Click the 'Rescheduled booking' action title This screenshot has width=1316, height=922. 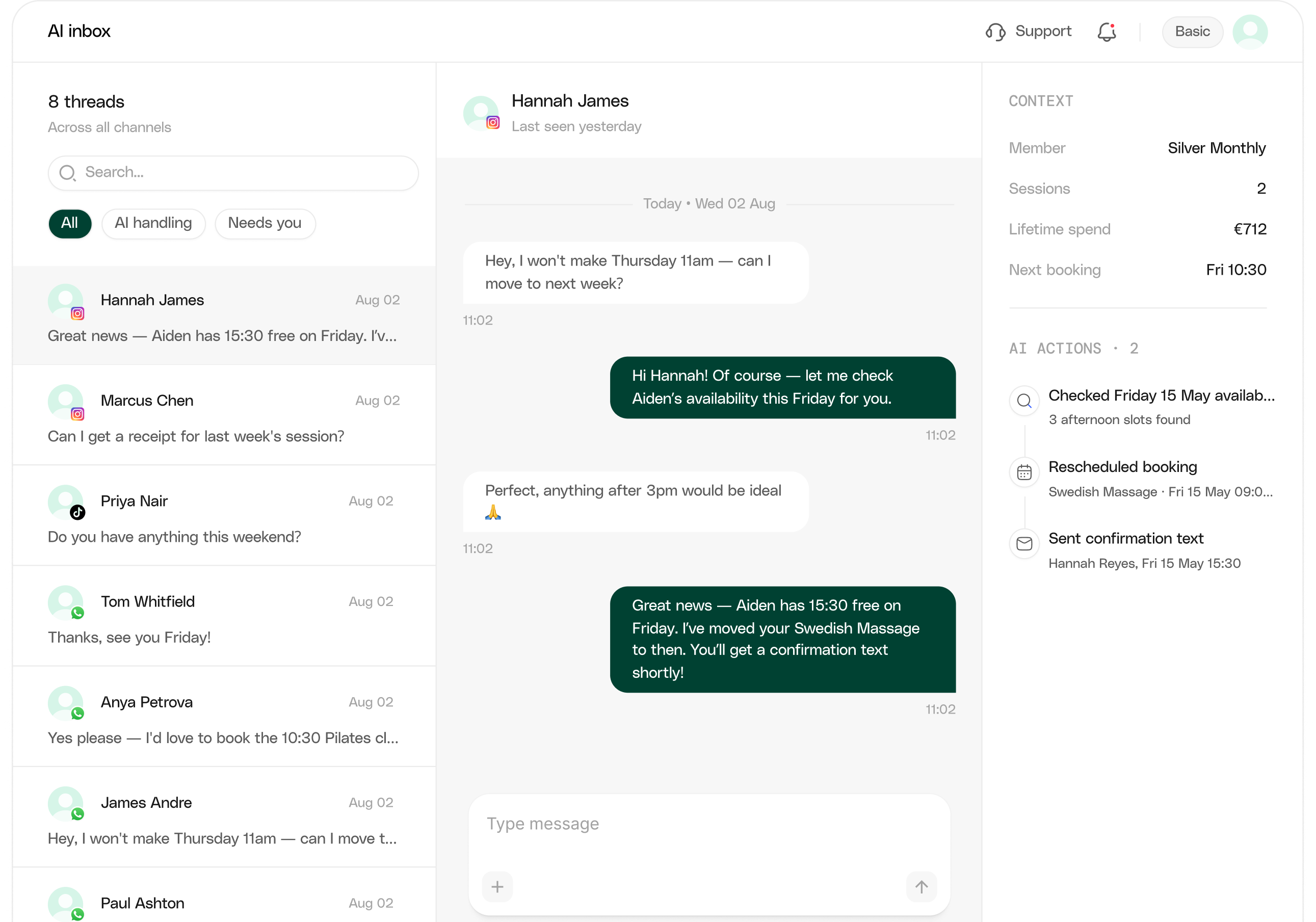pos(1122,467)
